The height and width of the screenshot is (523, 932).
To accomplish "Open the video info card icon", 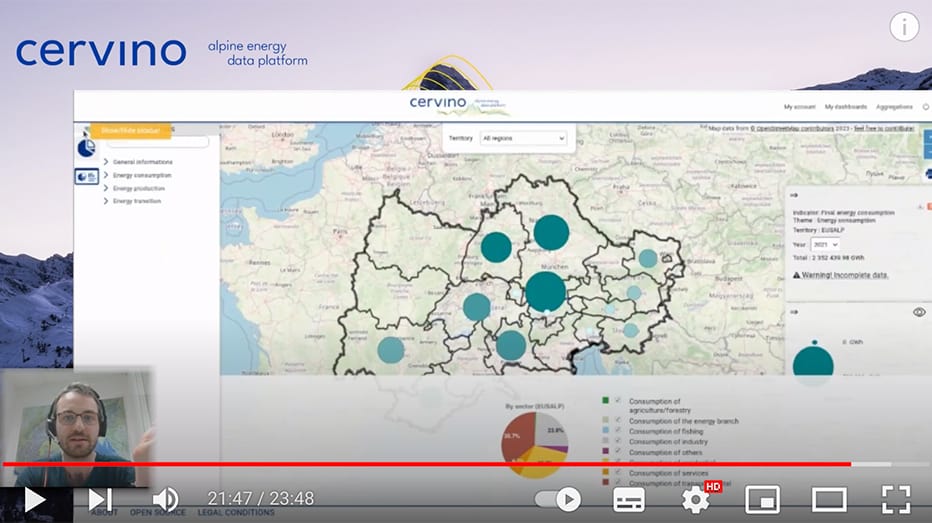I will point(904,27).
